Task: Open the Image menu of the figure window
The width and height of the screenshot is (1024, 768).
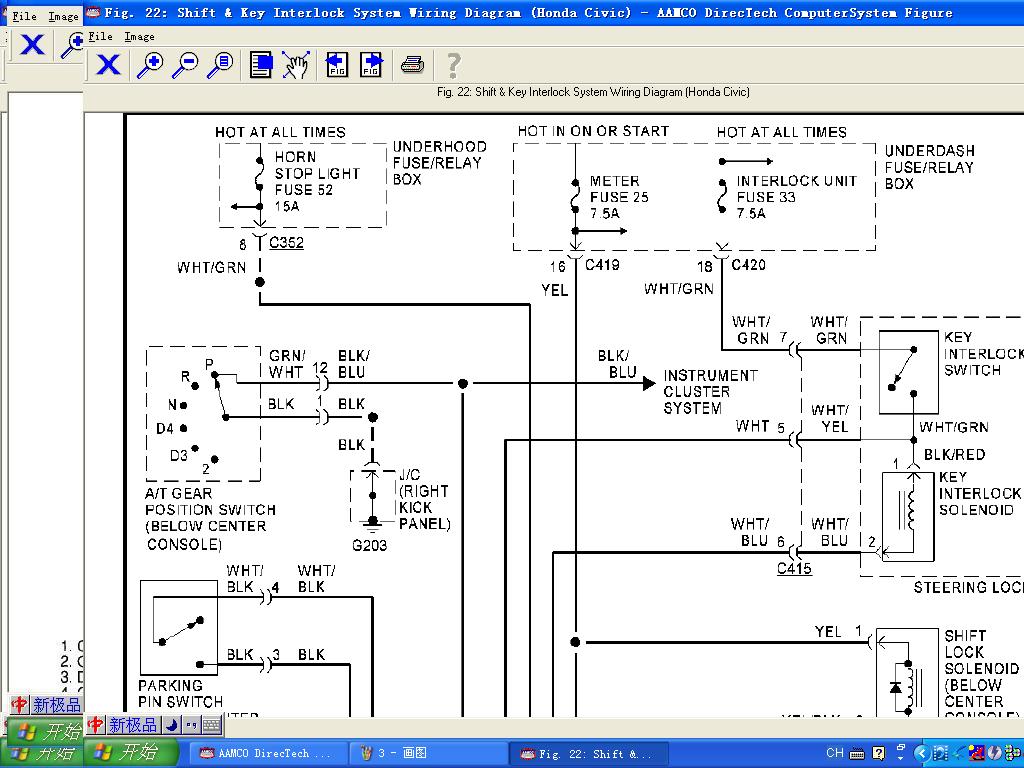Action: coord(139,36)
